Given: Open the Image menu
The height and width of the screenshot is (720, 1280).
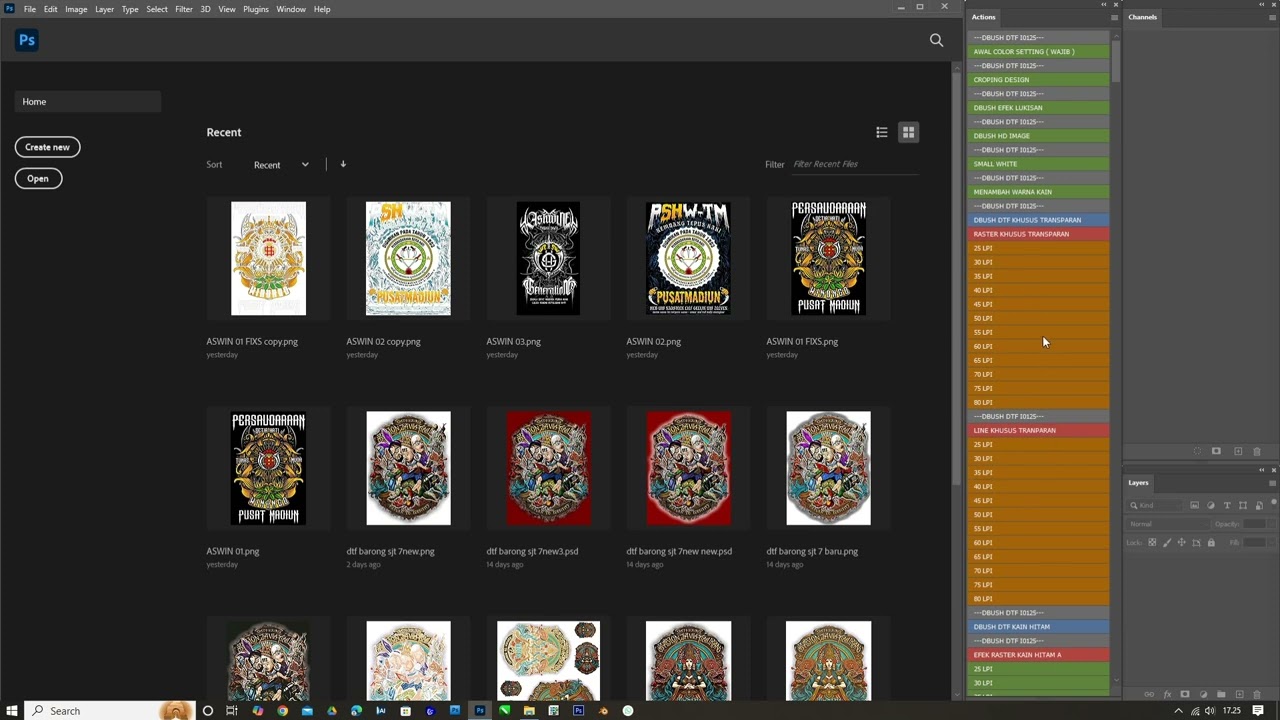Looking at the screenshot, I should point(76,9).
